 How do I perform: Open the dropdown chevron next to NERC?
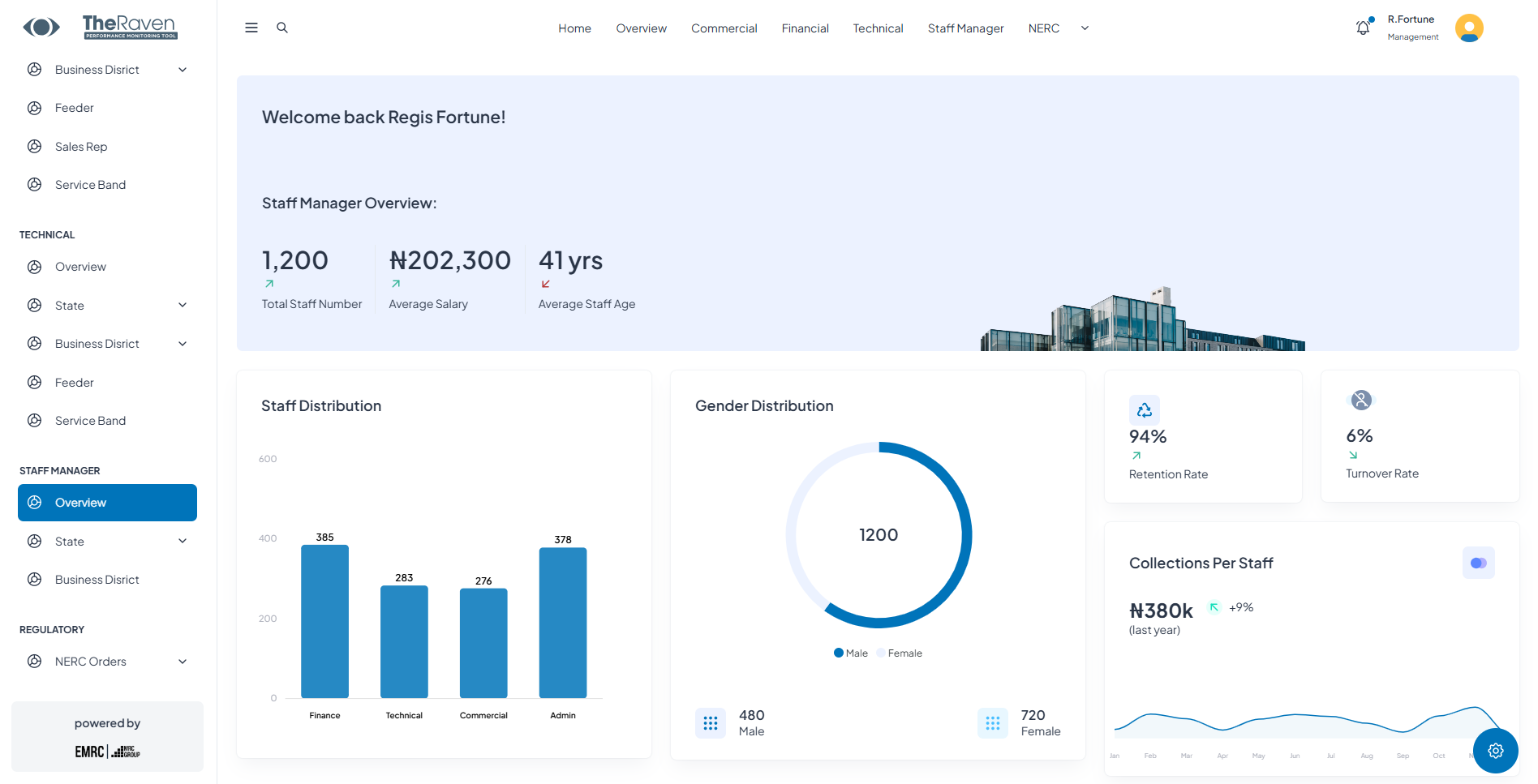[1085, 28]
